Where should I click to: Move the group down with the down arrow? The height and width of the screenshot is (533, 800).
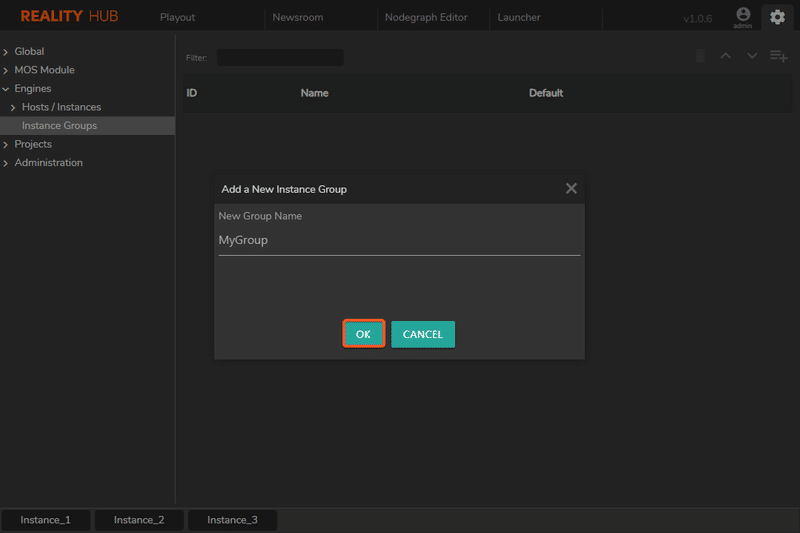(x=752, y=56)
